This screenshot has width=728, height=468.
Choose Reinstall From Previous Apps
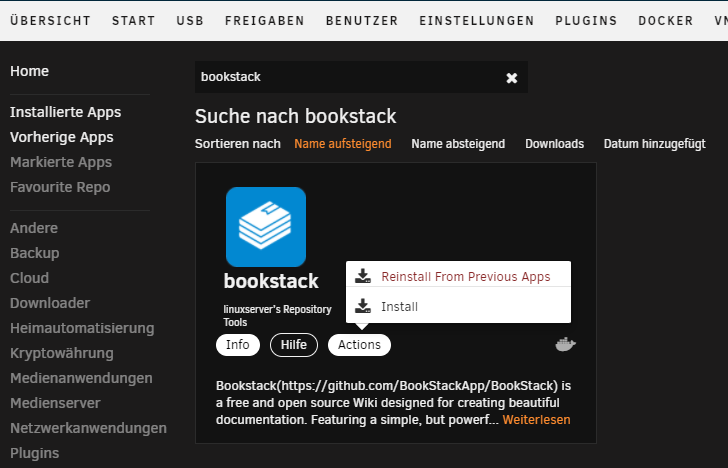click(466, 277)
